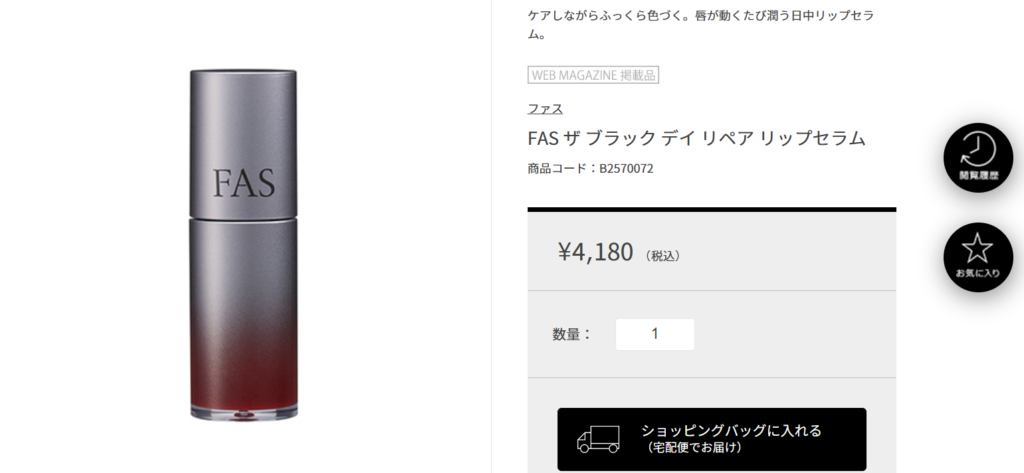
Task: Click the ¥4,180 price
Action: (595, 252)
